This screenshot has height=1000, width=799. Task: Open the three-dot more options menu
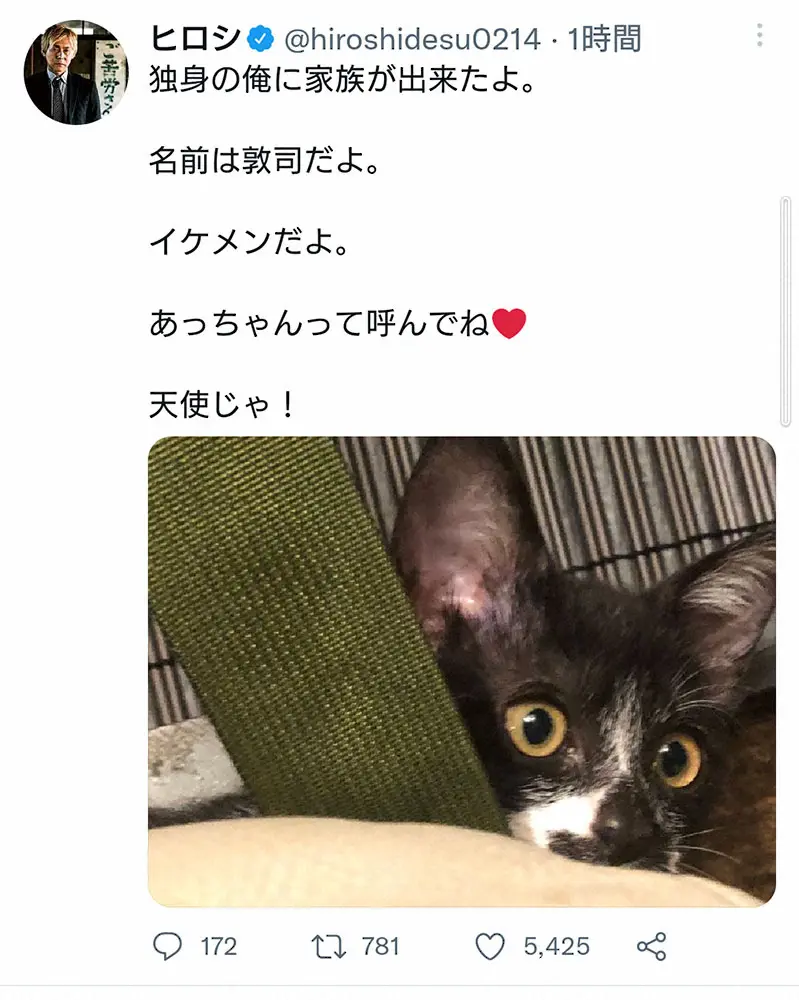click(x=759, y=35)
